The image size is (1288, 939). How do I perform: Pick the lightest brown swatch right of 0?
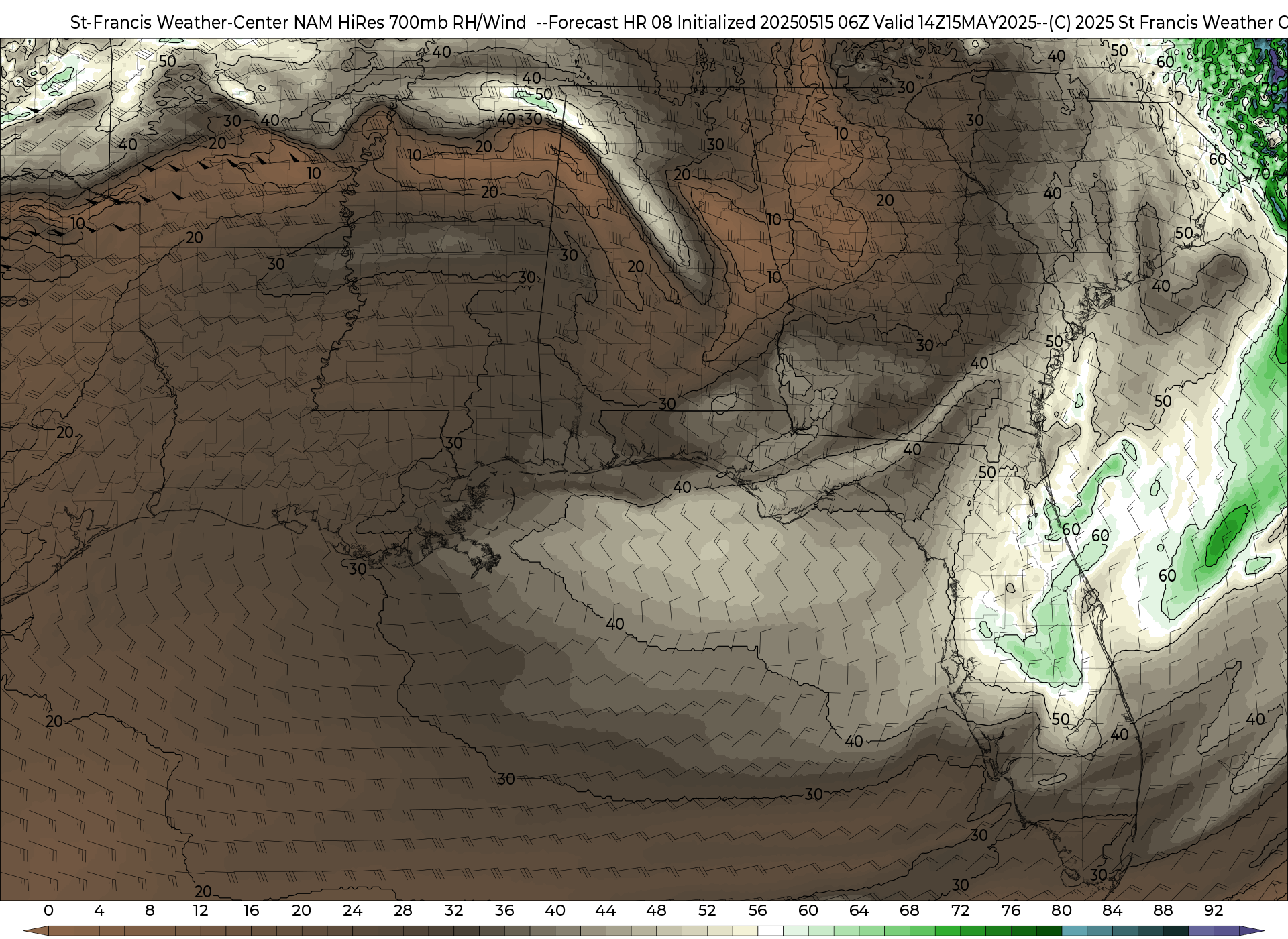coord(61,931)
